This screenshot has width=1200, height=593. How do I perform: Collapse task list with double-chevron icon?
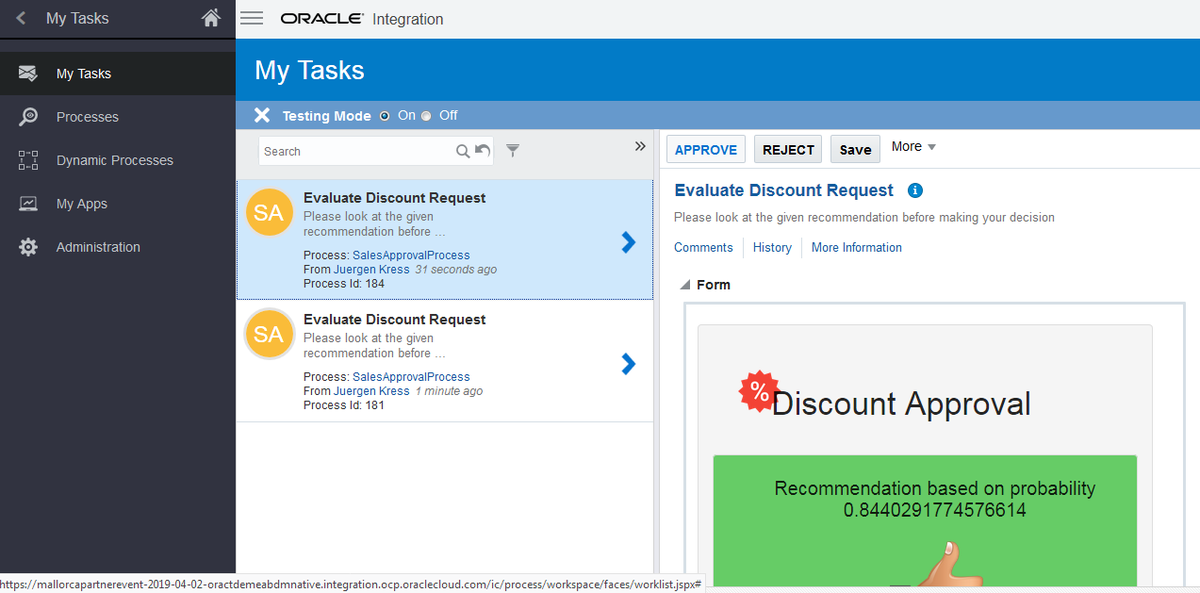[x=640, y=146]
